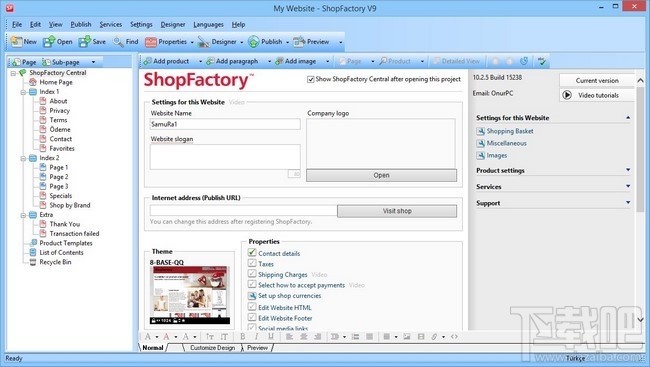This screenshot has width=650, height=367.
Task: Click the New project toolbar icon
Action: pyautogui.click(x=17, y=41)
